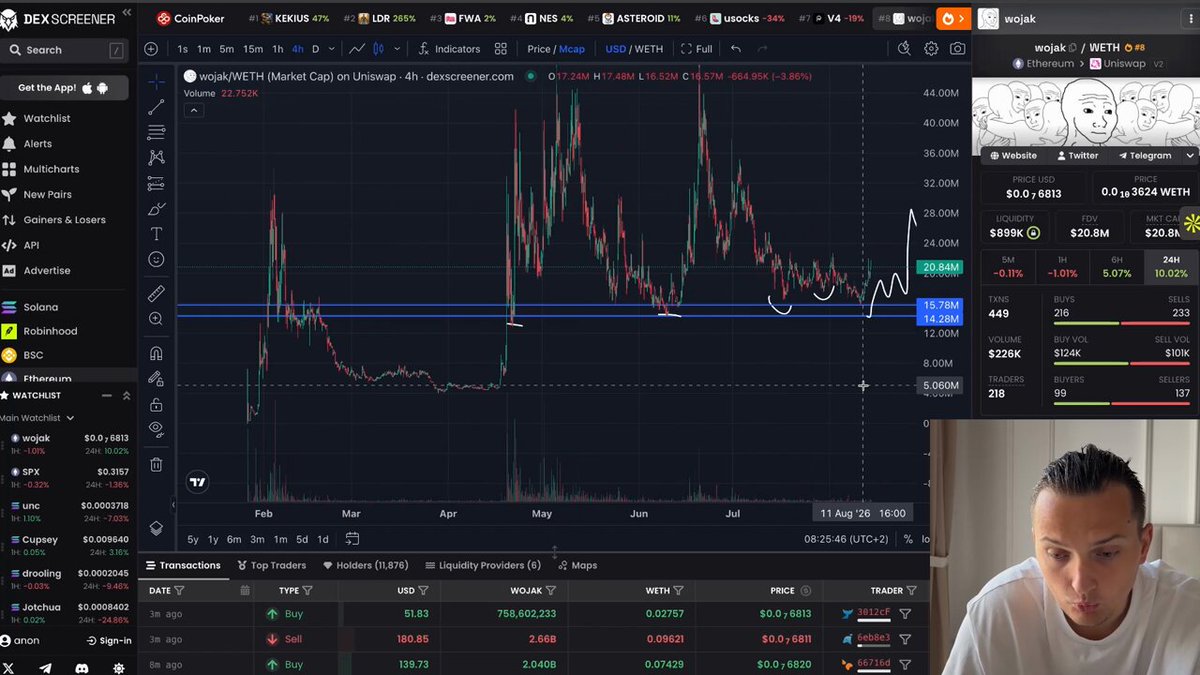The width and height of the screenshot is (1200, 675).
Task: Open Watchlist in left sidebar
Action: pyautogui.click(x=47, y=118)
